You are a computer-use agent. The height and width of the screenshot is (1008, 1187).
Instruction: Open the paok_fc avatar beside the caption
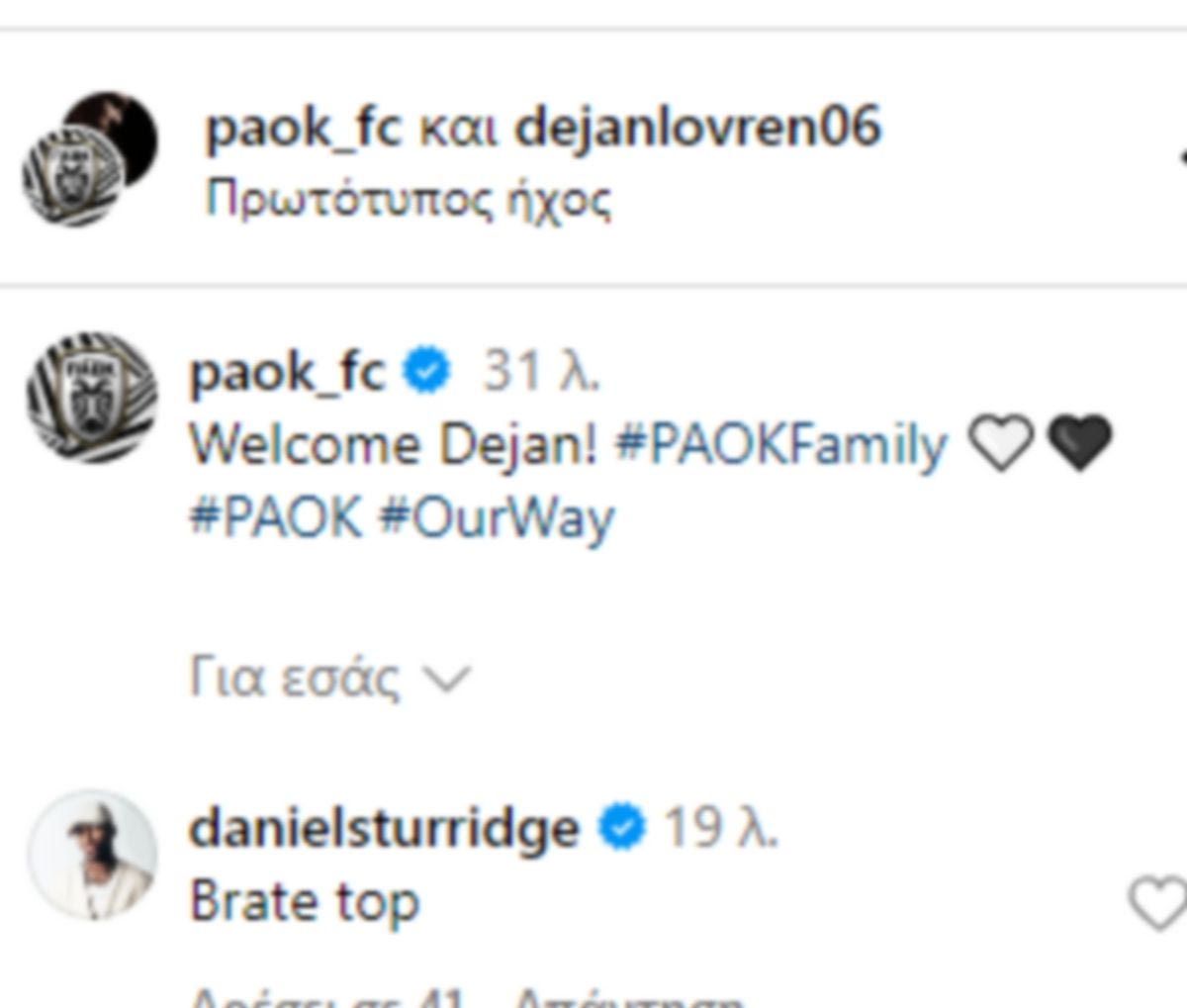(x=92, y=399)
